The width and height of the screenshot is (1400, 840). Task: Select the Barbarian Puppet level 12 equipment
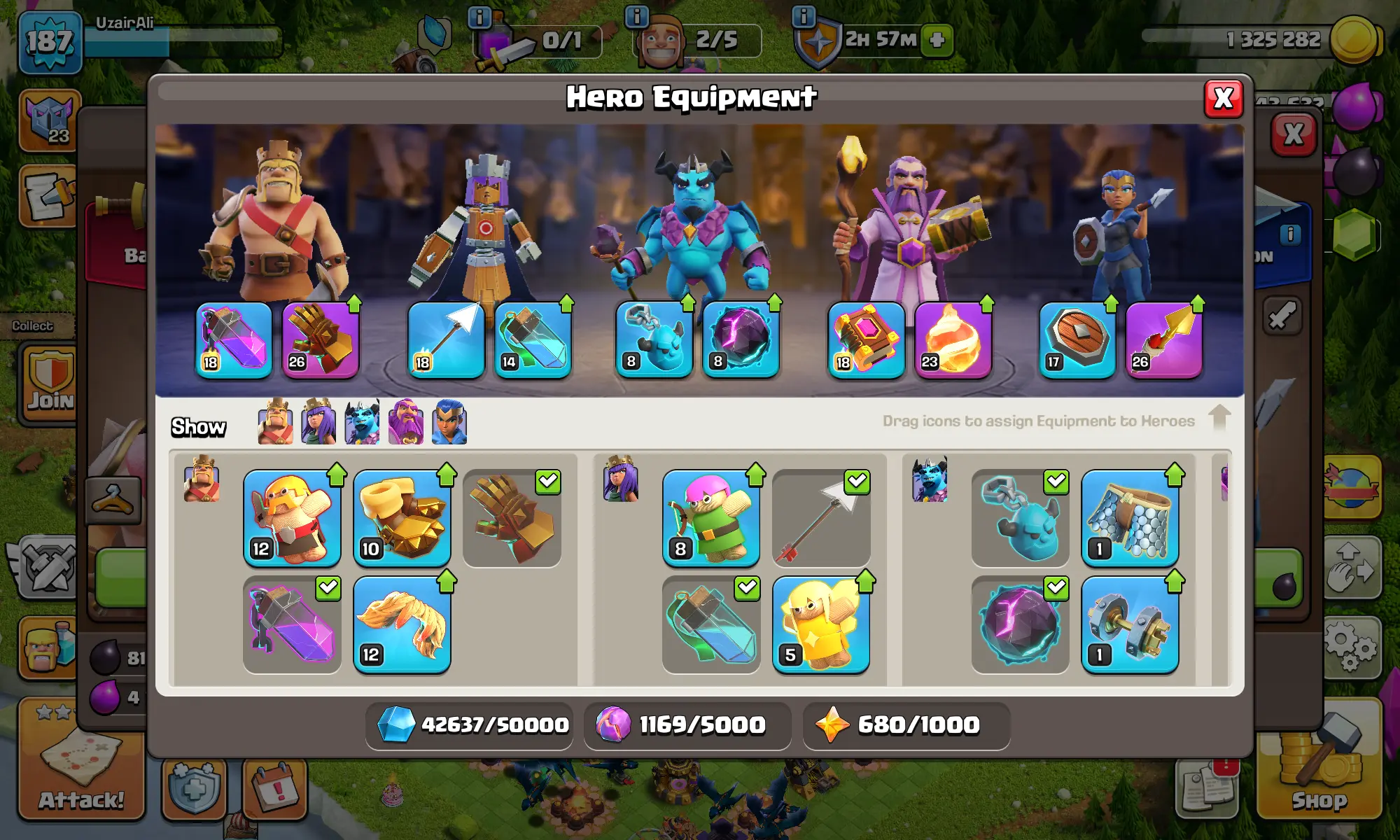click(292, 518)
